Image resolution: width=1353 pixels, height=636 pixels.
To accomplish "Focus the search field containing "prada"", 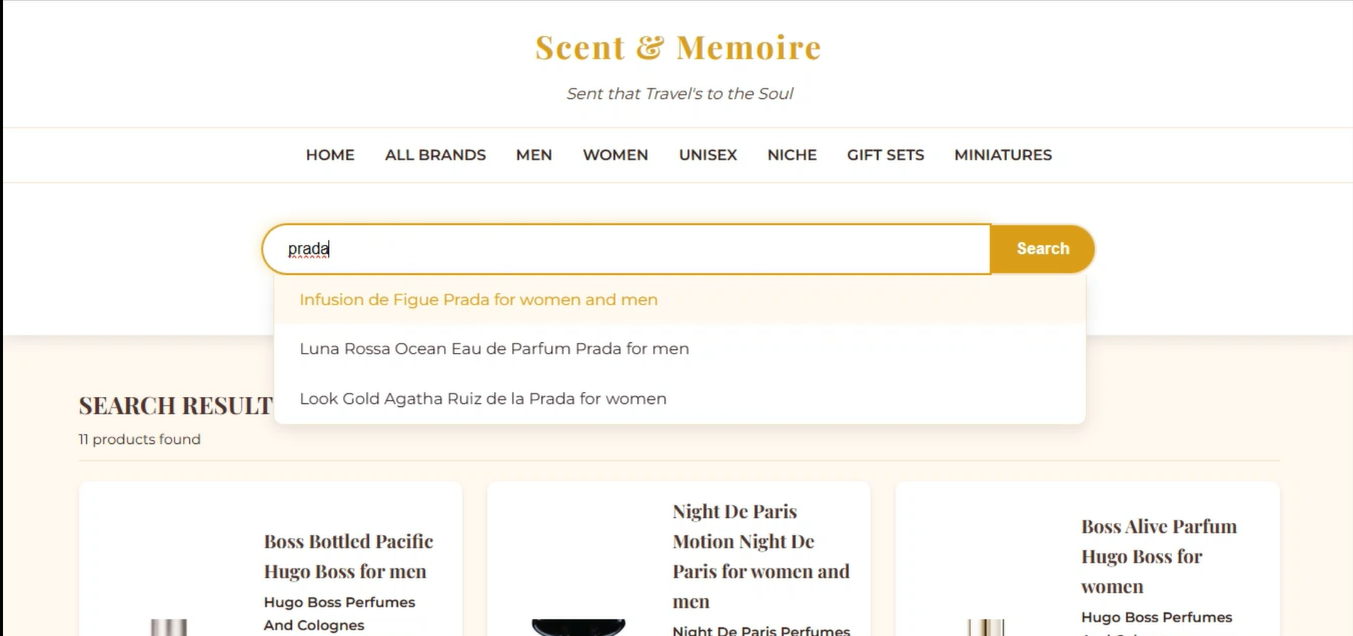I will (626, 249).
